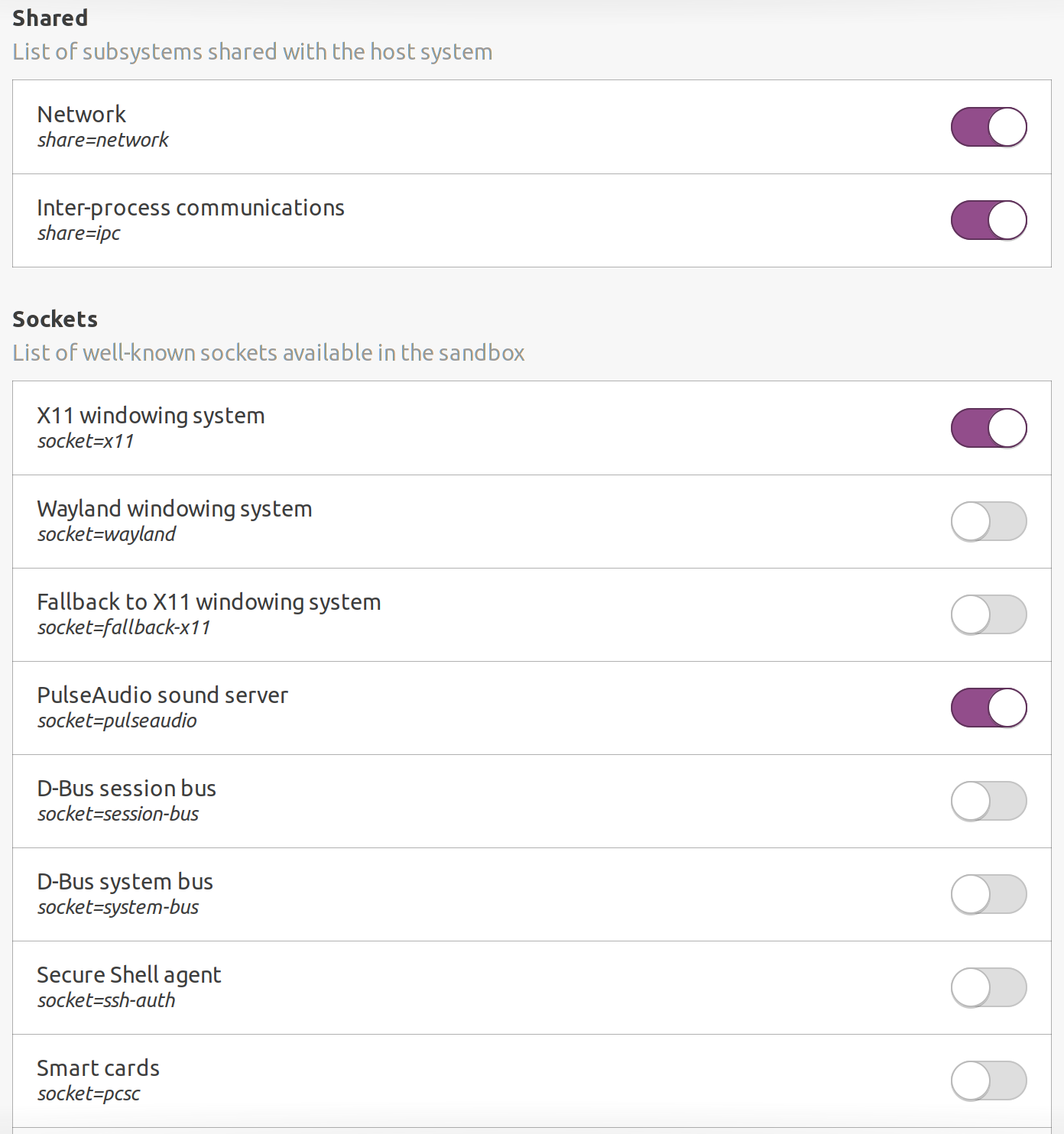
Task: Click the share=ipc subtitle text
Action: [79, 233]
